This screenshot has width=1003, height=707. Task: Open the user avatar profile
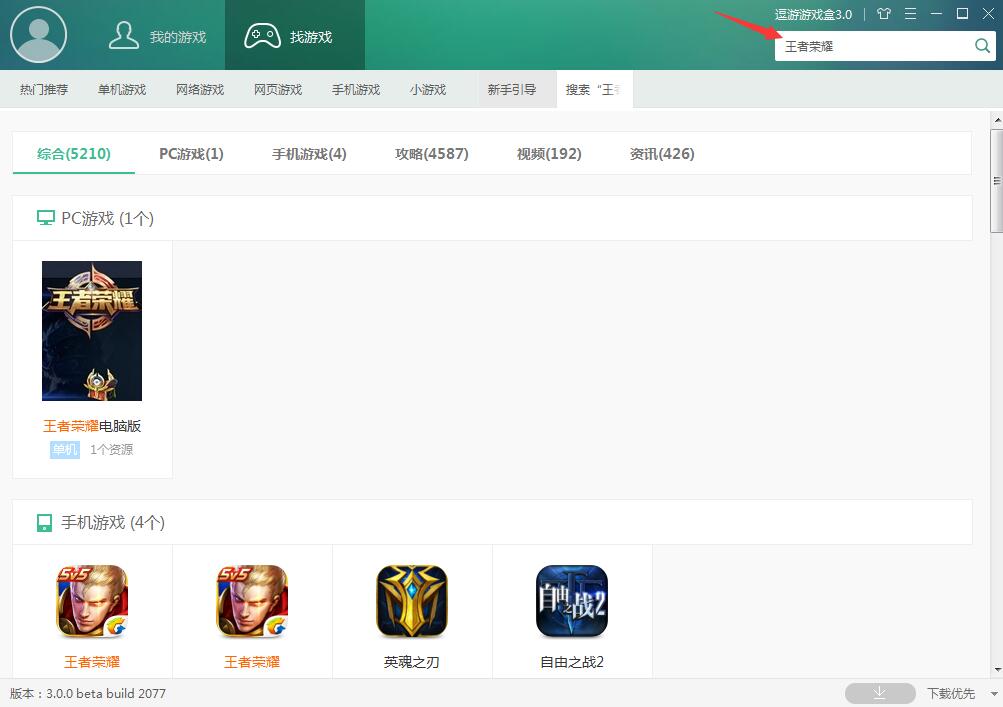[38, 35]
